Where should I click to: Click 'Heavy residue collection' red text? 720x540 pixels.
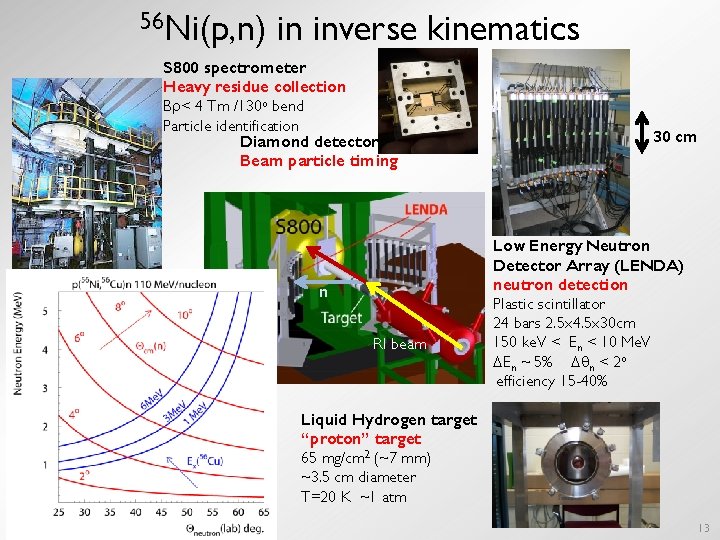point(254,87)
